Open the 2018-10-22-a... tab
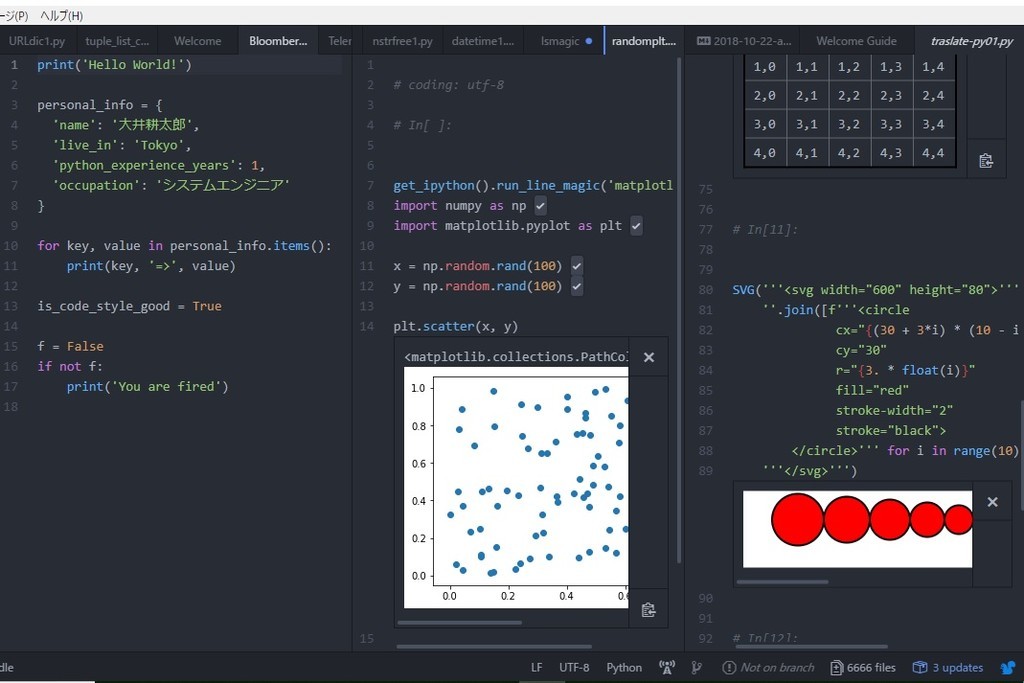The height and width of the screenshot is (683, 1024). point(744,40)
